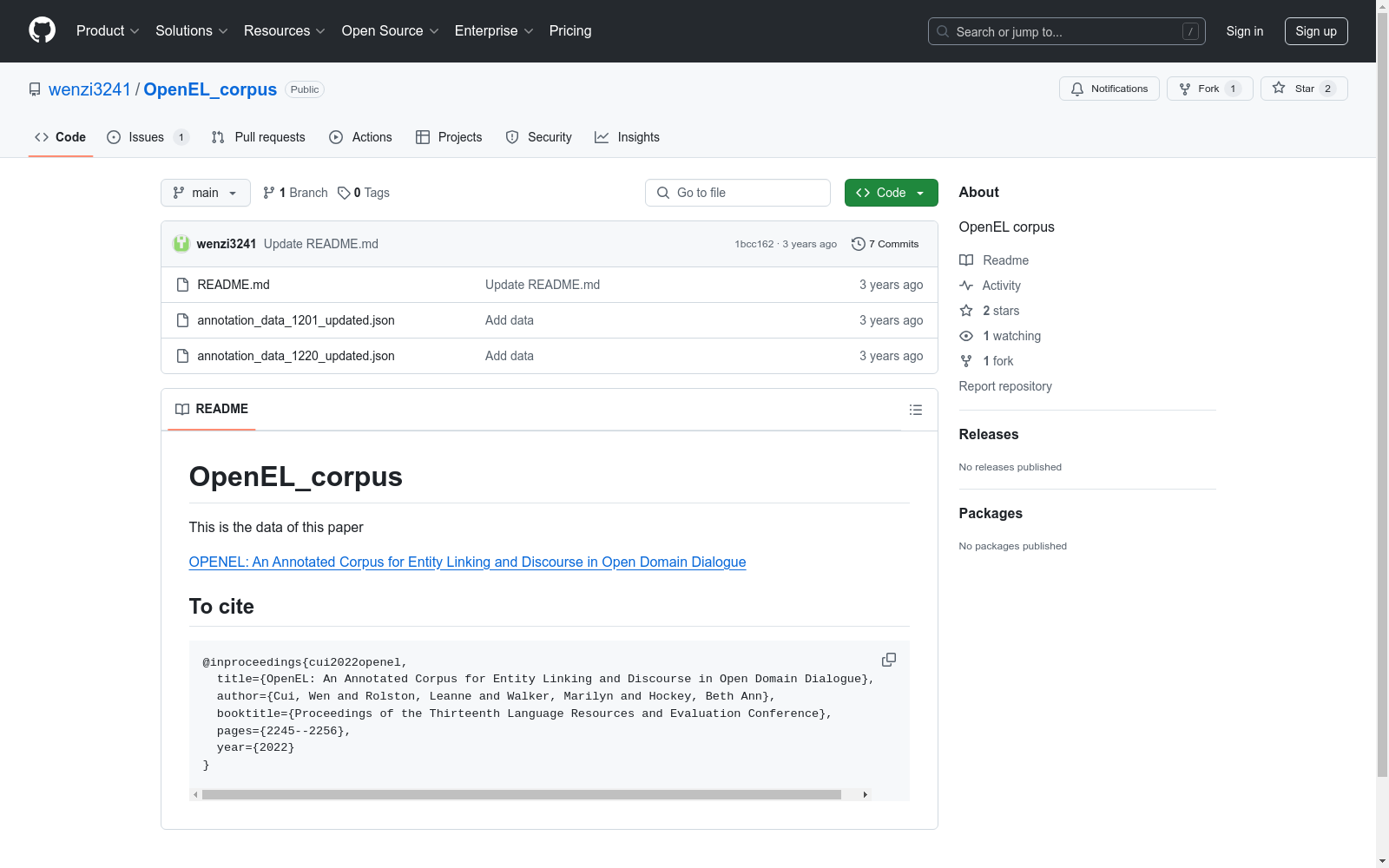
Task: Open annotation_data_1220_updated.json file
Action: 296,356
